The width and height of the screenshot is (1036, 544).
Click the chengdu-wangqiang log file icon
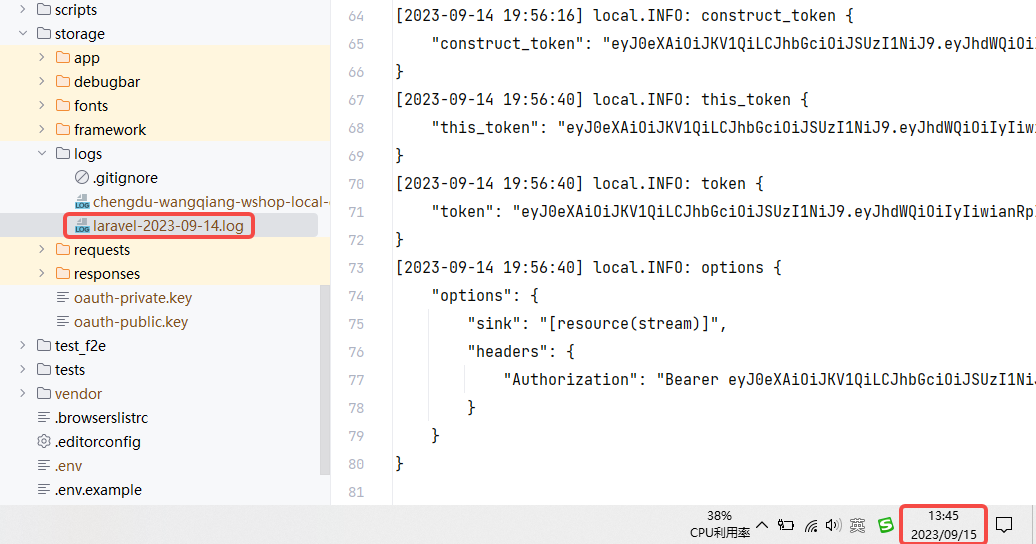pos(82,202)
